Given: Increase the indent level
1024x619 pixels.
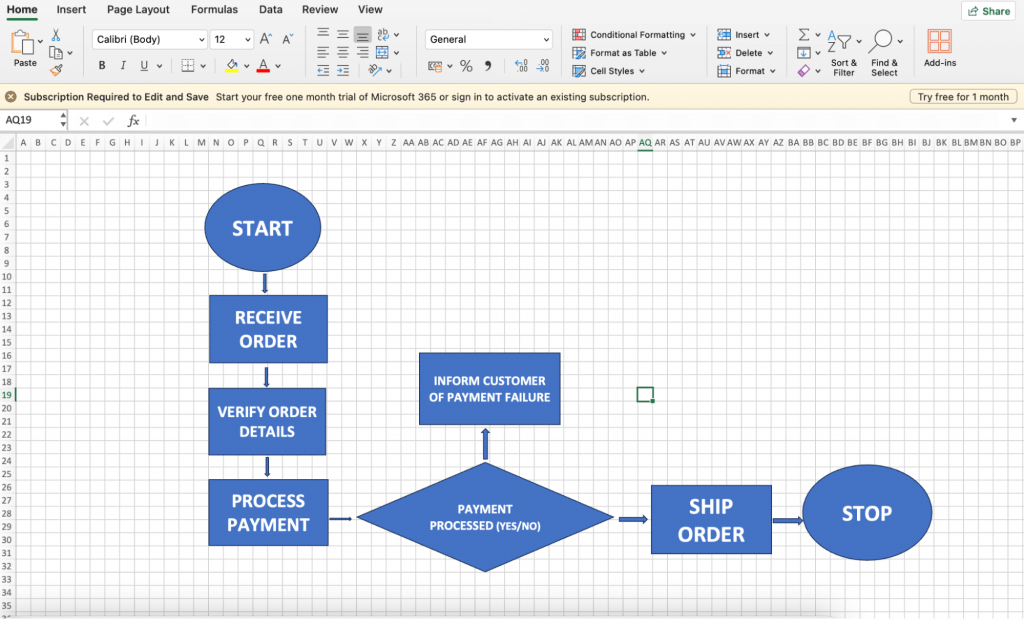Looking at the screenshot, I should 343,71.
